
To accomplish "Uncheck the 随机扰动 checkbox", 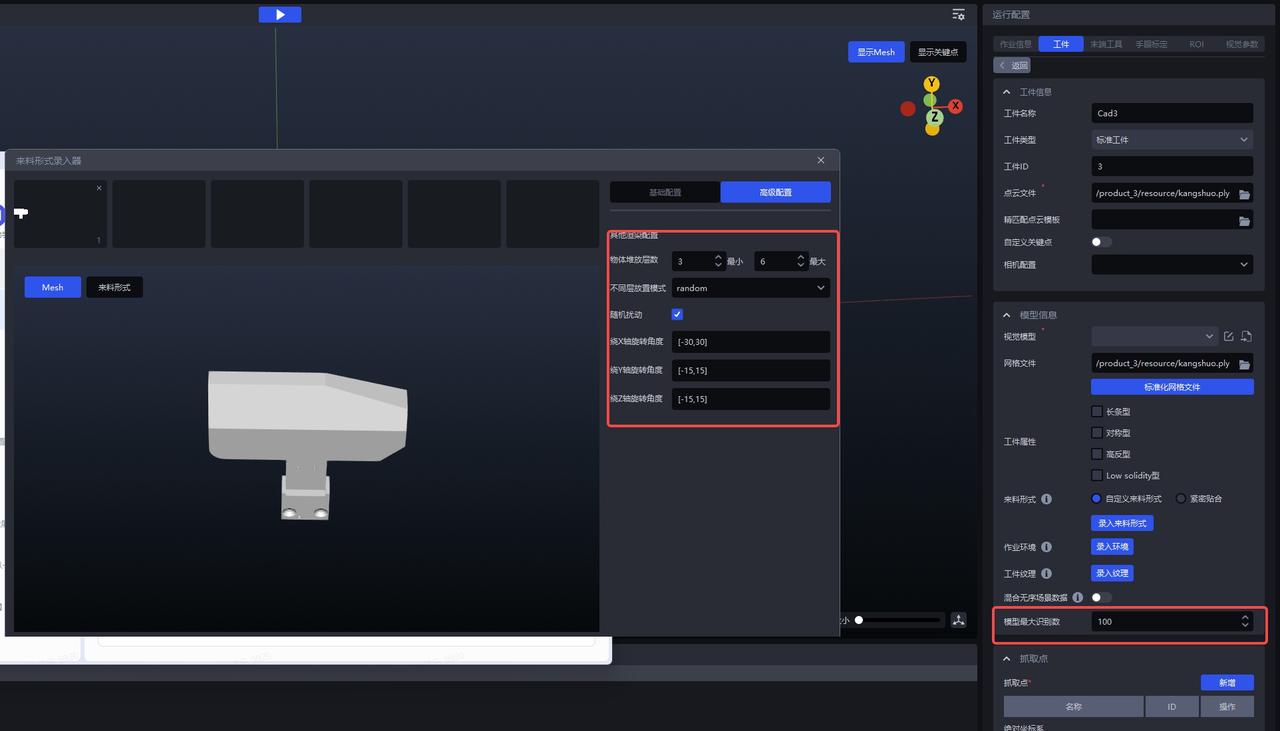I will click(x=677, y=314).
